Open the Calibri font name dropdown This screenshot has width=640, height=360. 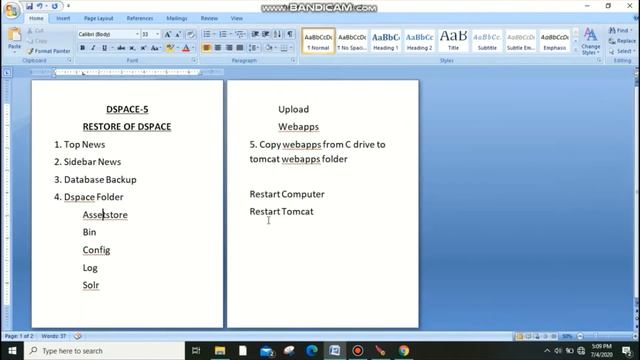coord(137,34)
